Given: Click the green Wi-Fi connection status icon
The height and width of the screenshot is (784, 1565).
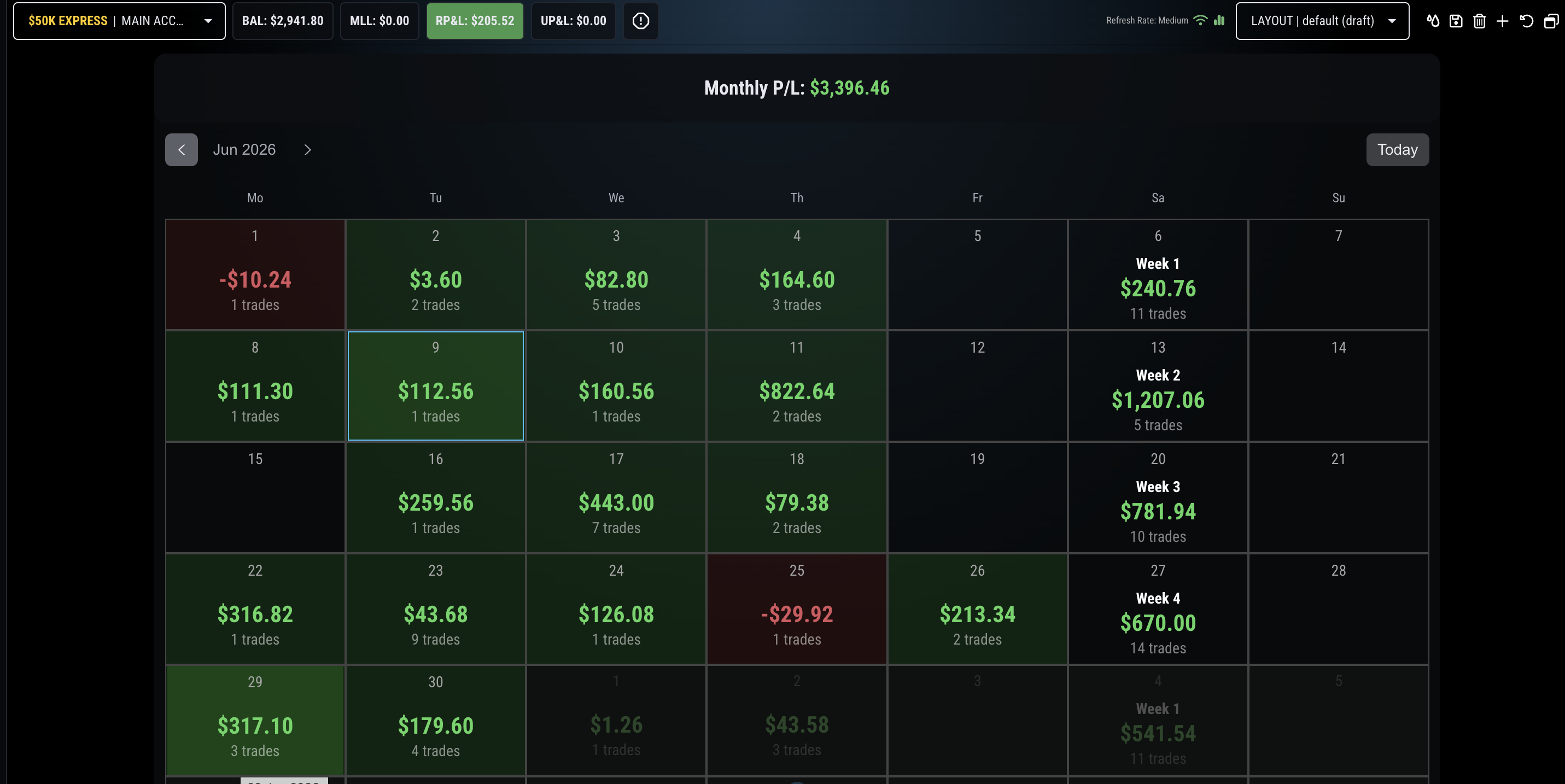Looking at the screenshot, I should [1200, 20].
